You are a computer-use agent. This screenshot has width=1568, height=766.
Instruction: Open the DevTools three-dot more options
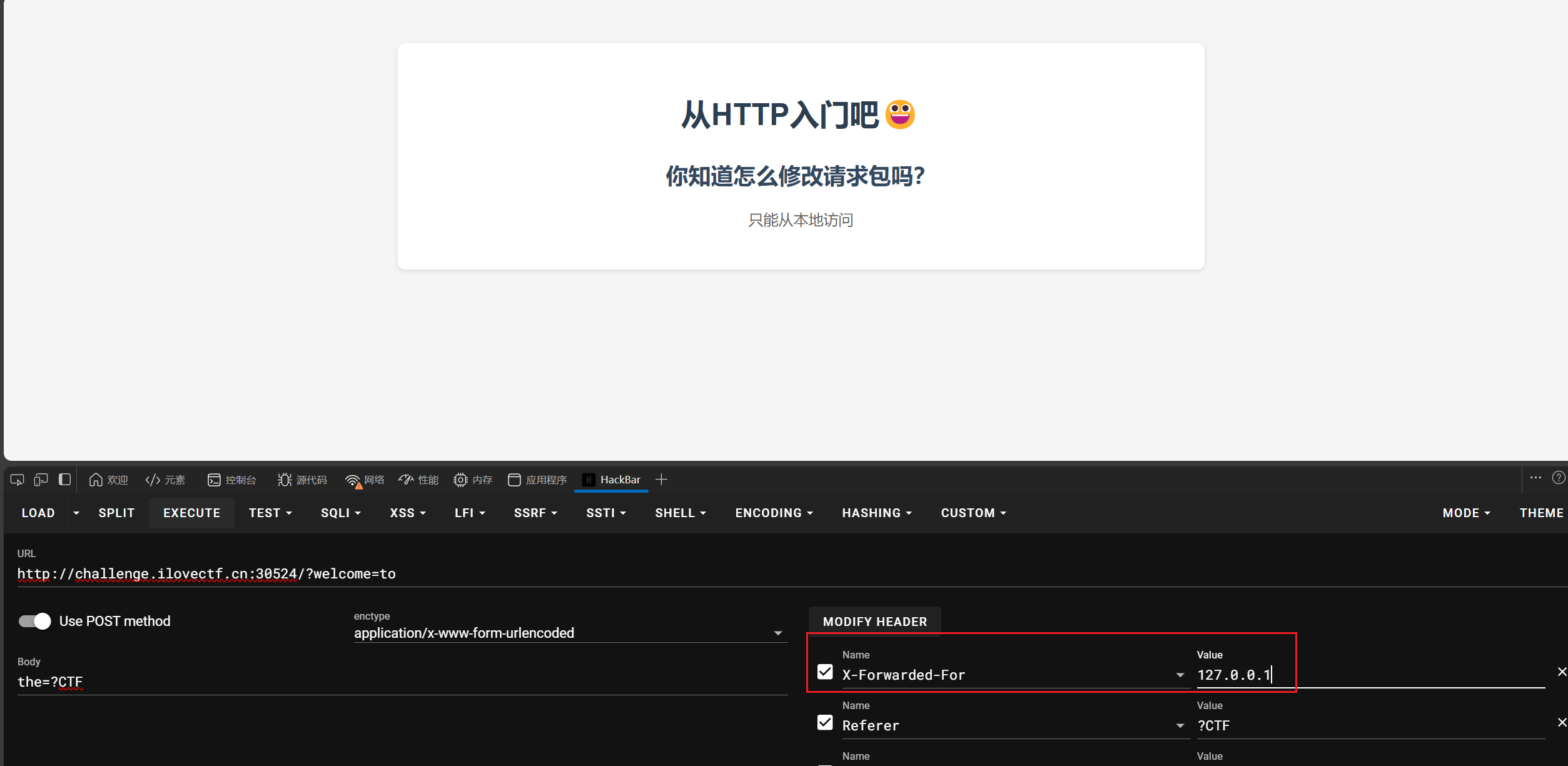point(1535,478)
